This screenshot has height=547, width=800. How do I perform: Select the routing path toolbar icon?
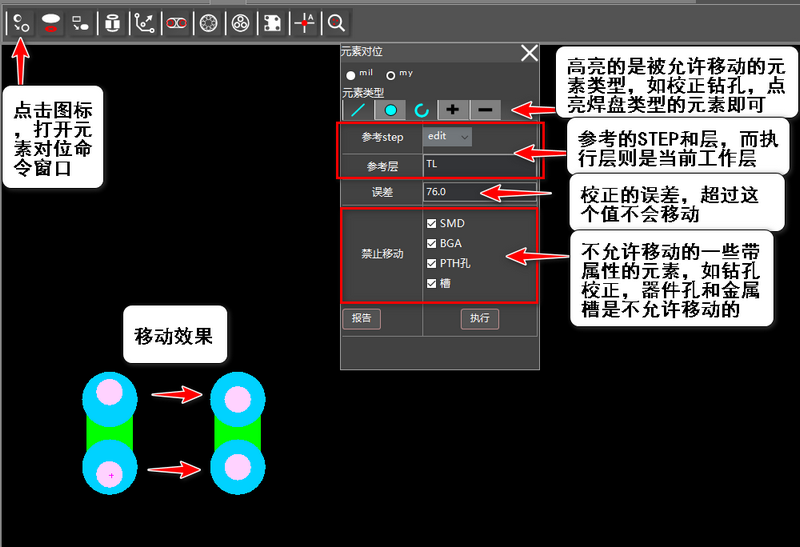tap(145, 22)
